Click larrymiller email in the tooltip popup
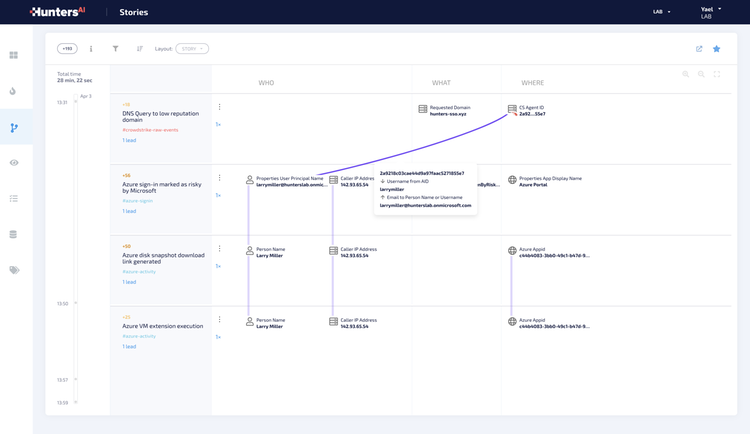 (x=425, y=205)
